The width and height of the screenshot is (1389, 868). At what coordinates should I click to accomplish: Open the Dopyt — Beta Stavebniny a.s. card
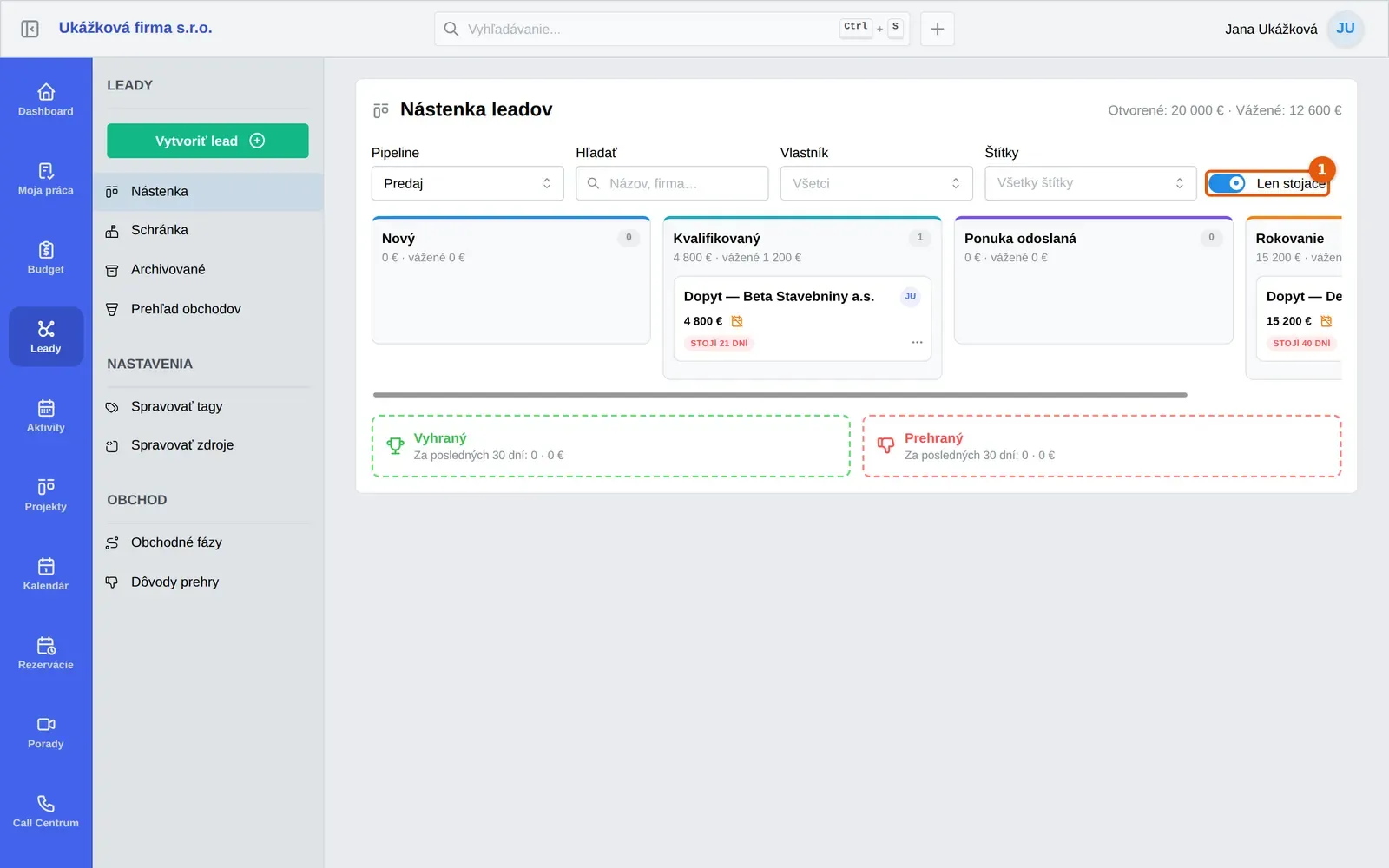pyautogui.click(x=802, y=319)
